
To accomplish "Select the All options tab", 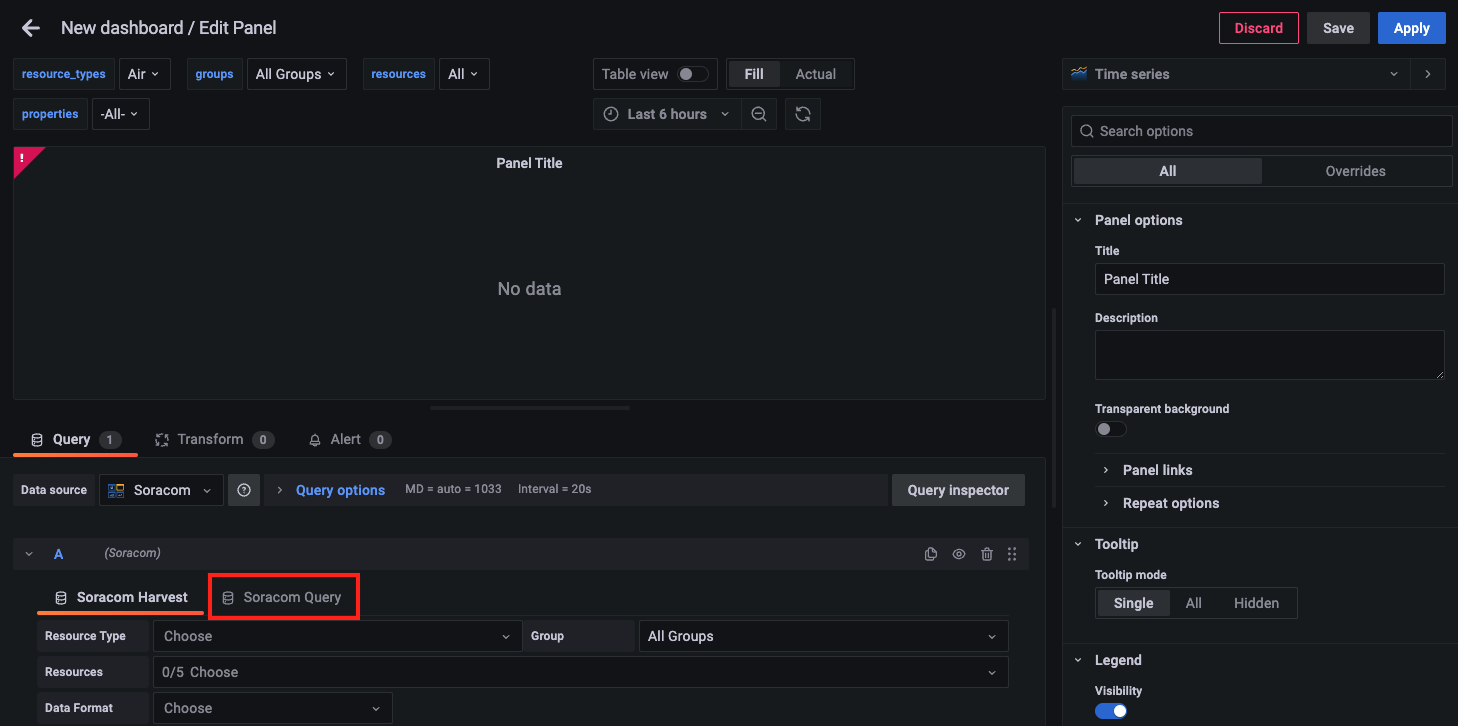I will tap(1167, 171).
